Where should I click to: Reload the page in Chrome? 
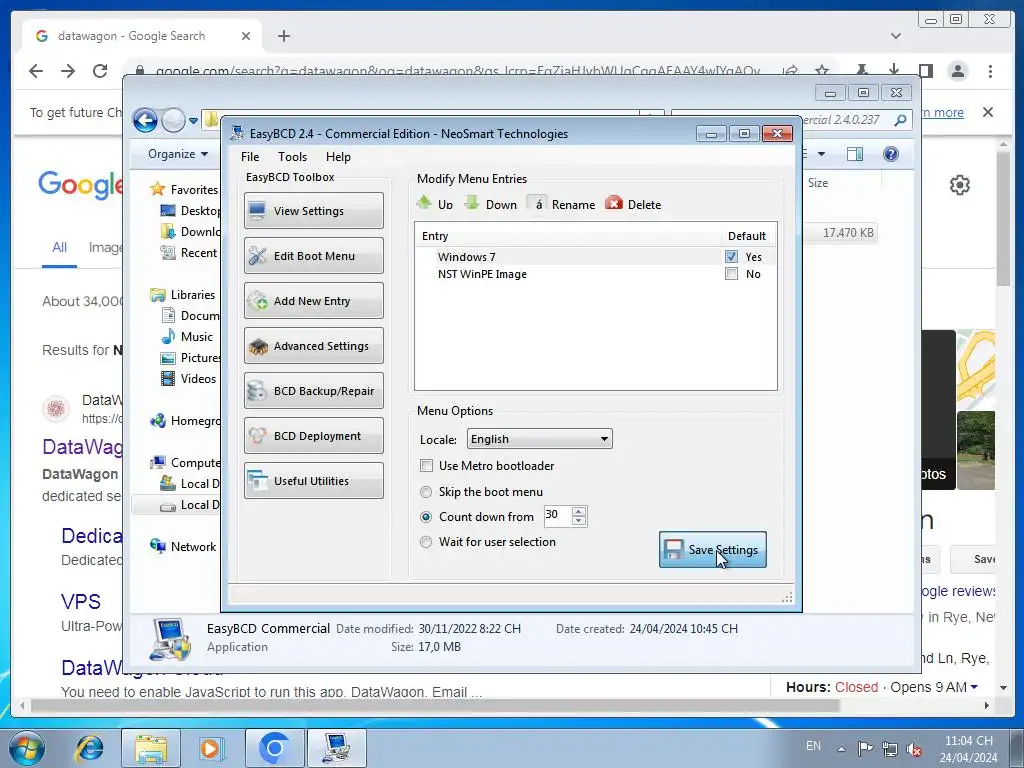pyautogui.click(x=100, y=71)
